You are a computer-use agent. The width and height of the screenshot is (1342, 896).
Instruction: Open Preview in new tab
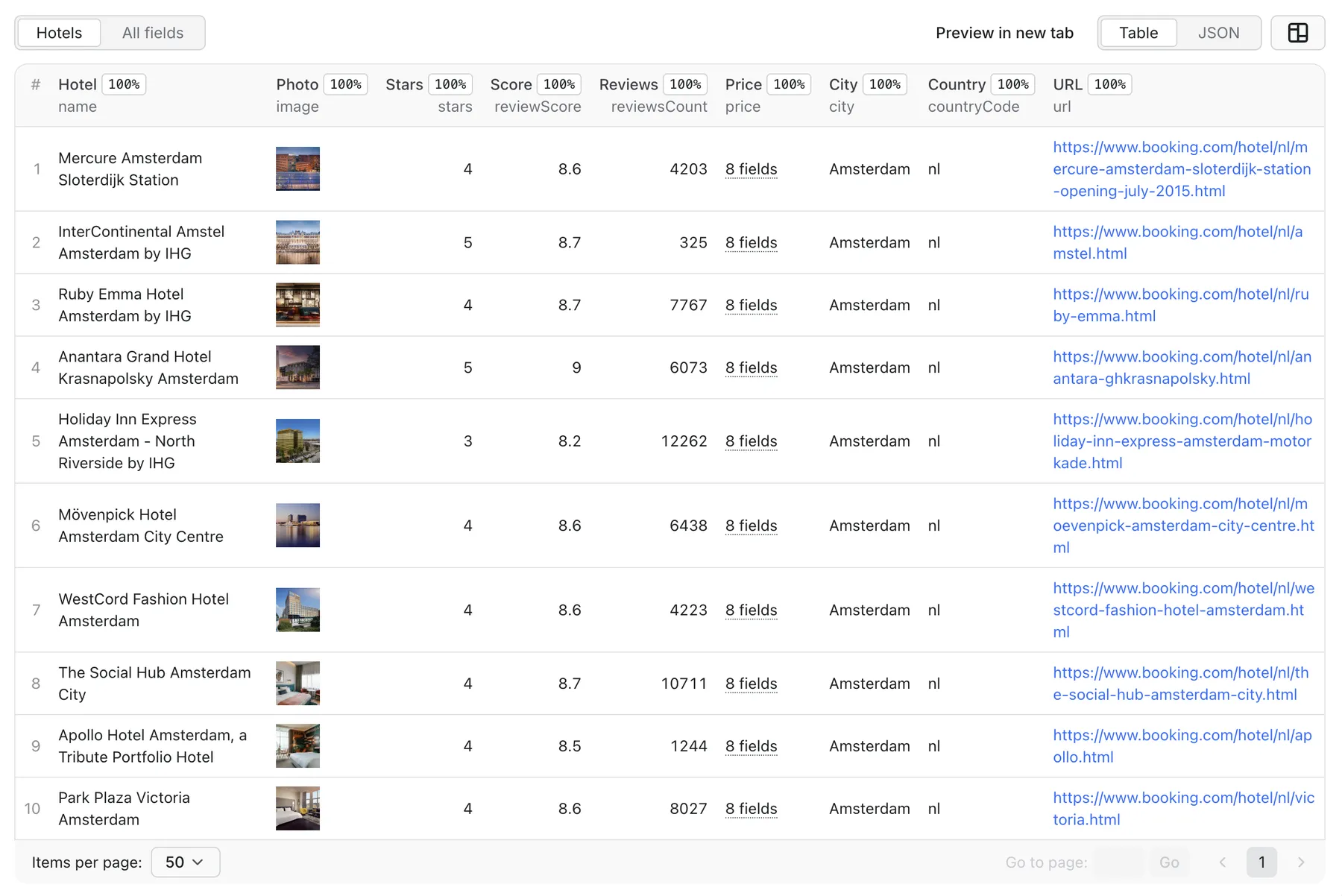click(1004, 33)
